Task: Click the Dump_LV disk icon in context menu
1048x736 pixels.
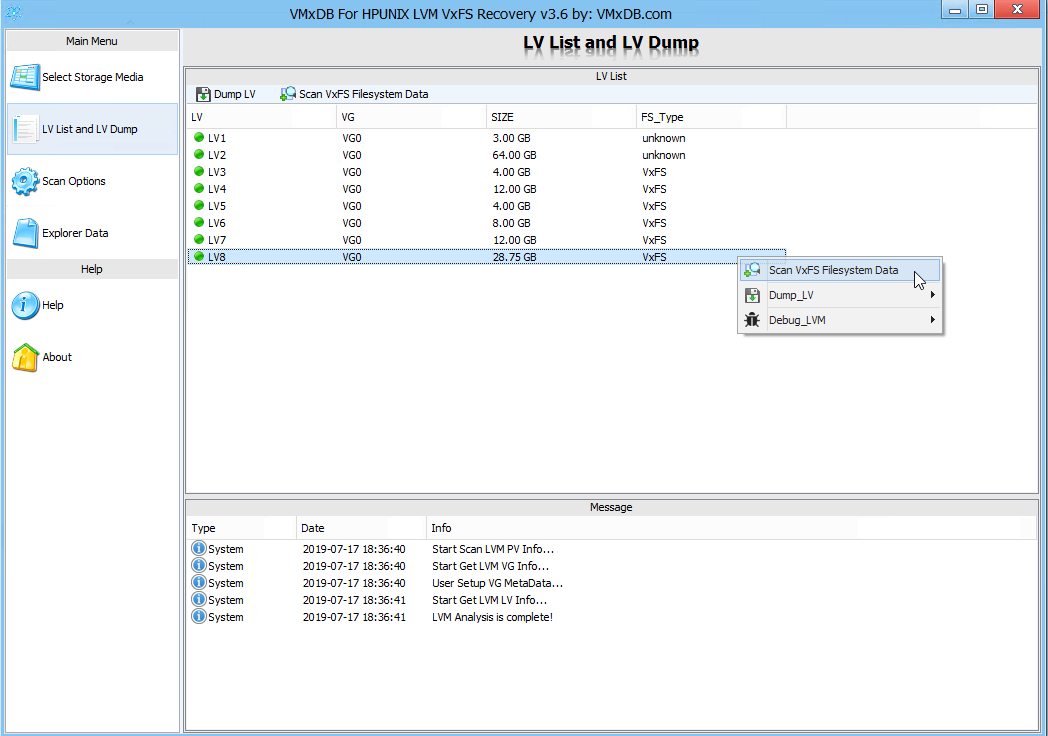Action: click(x=753, y=295)
